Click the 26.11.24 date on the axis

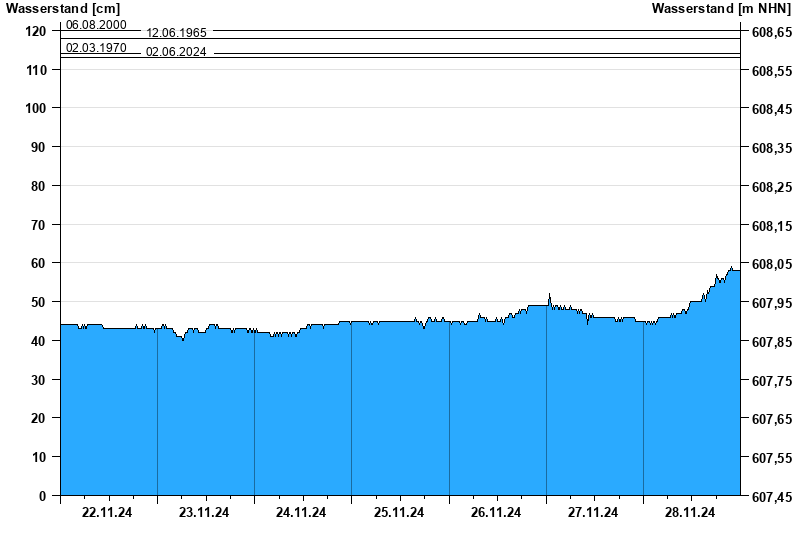[x=496, y=513]
